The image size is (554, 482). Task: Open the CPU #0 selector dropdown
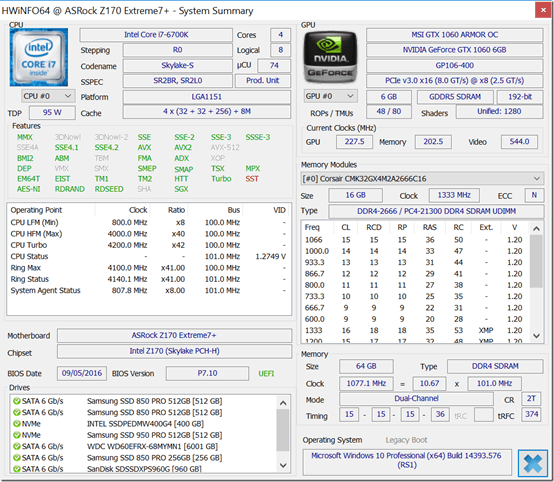[x=48, y=96]
